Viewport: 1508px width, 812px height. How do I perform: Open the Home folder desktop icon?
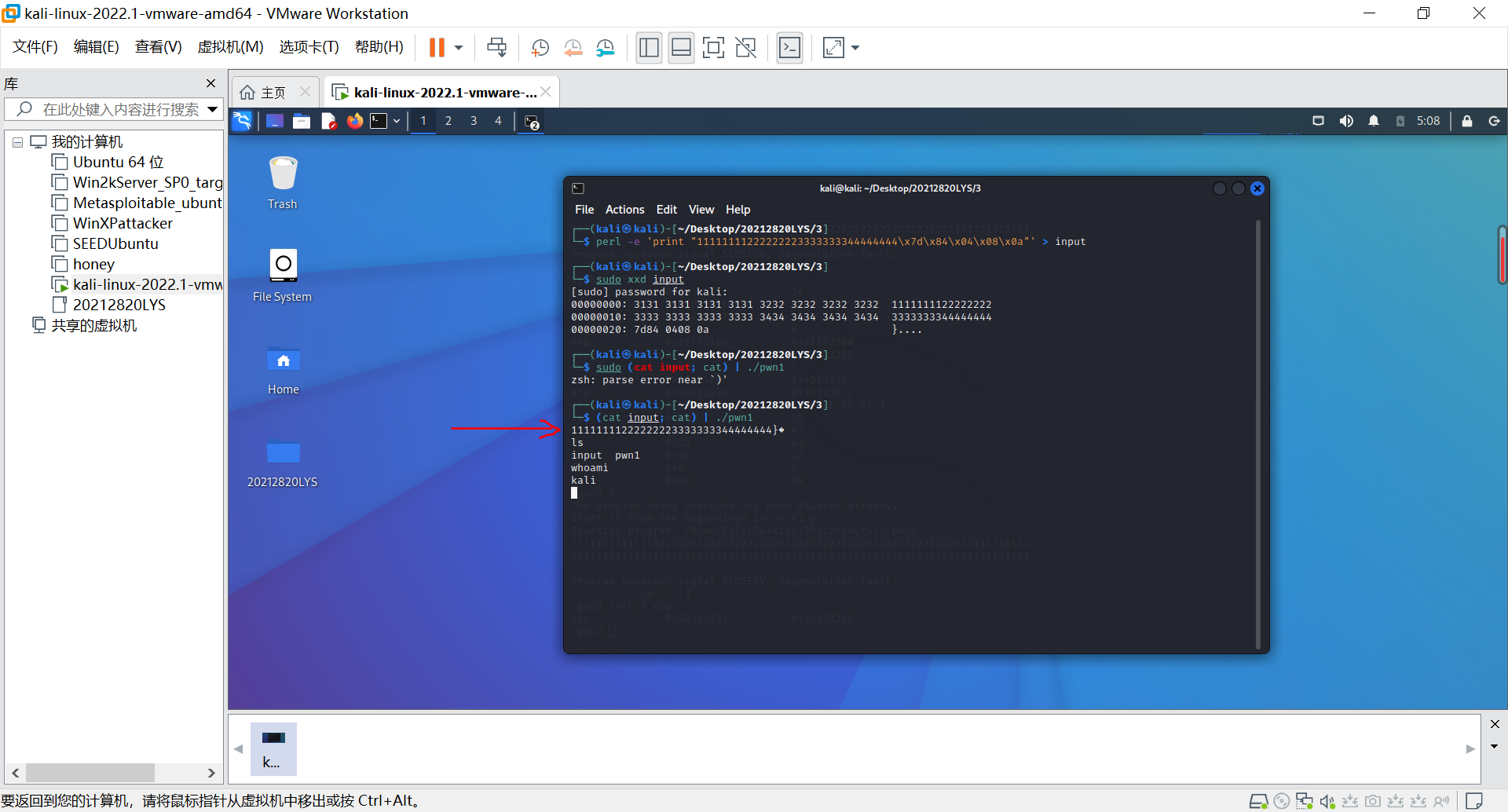coord(283,369)
